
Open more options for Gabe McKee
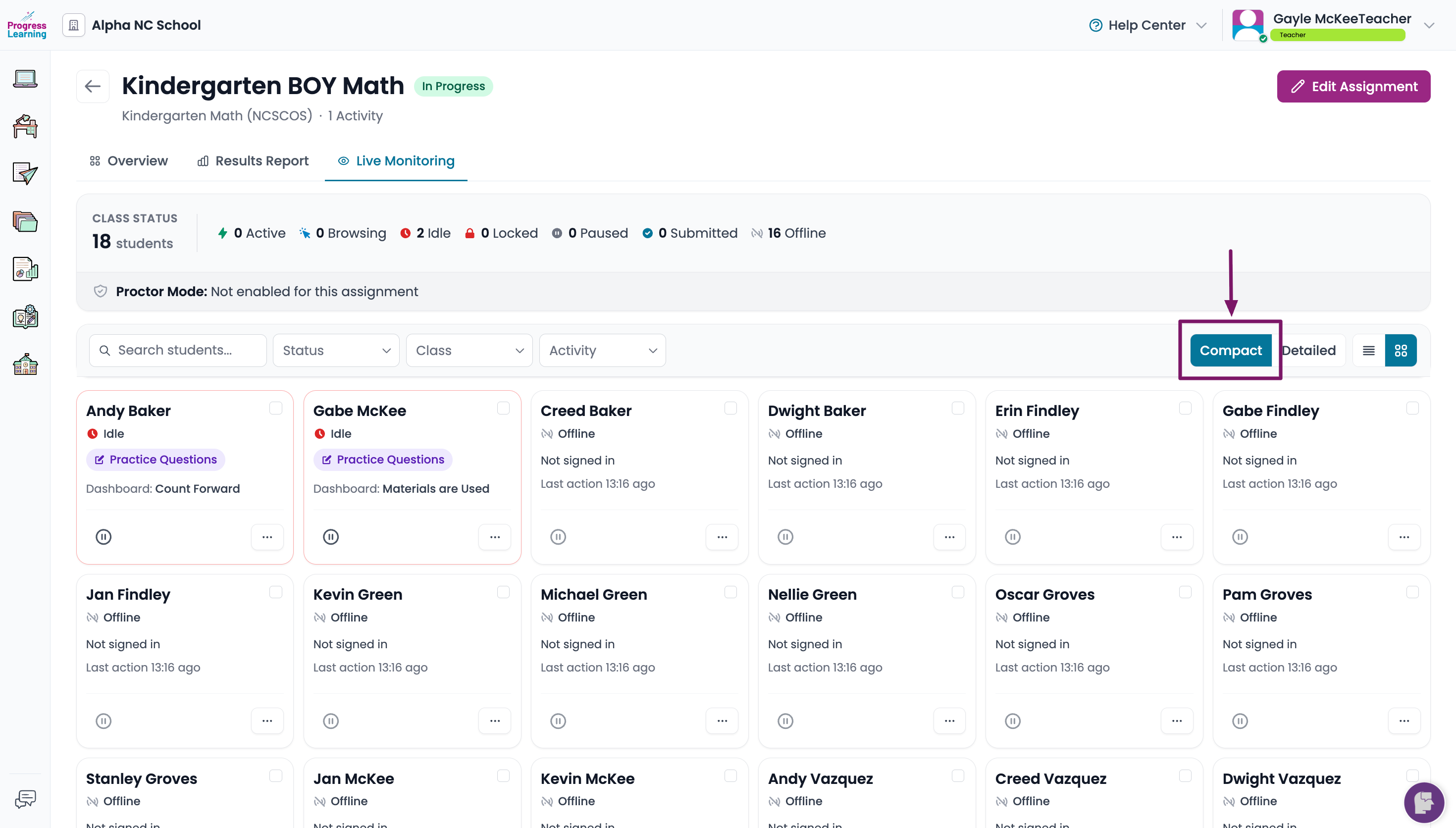(495, 537)
